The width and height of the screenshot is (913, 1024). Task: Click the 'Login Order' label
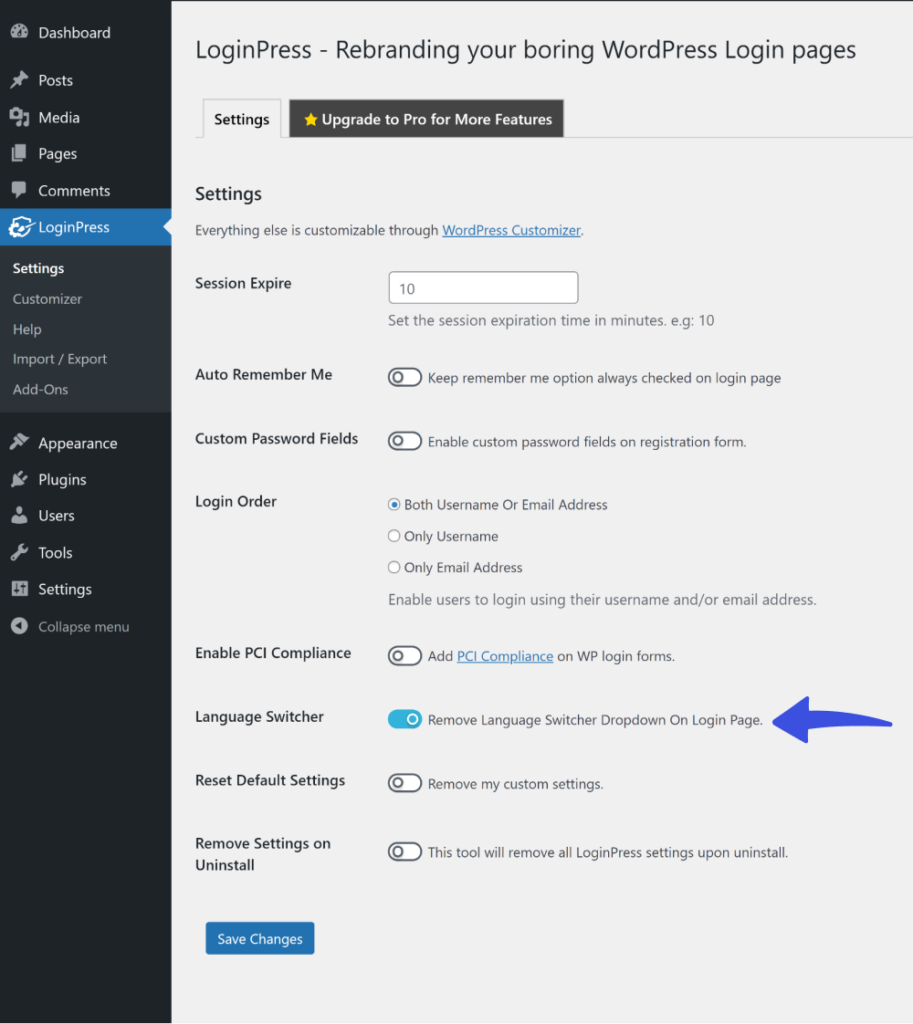tap(236, 501)
